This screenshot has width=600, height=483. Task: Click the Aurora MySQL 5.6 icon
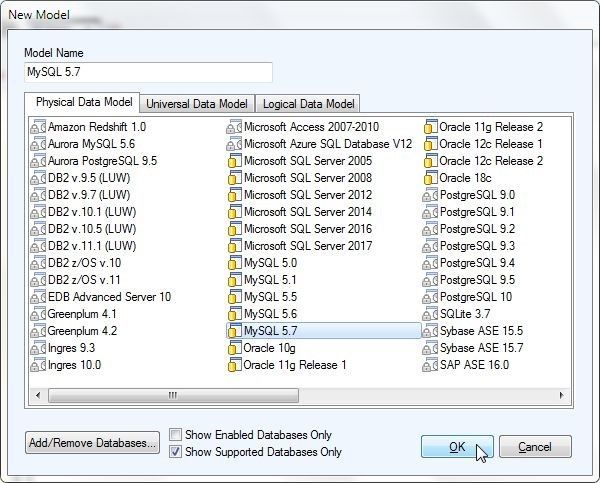(x=38, y=144)
